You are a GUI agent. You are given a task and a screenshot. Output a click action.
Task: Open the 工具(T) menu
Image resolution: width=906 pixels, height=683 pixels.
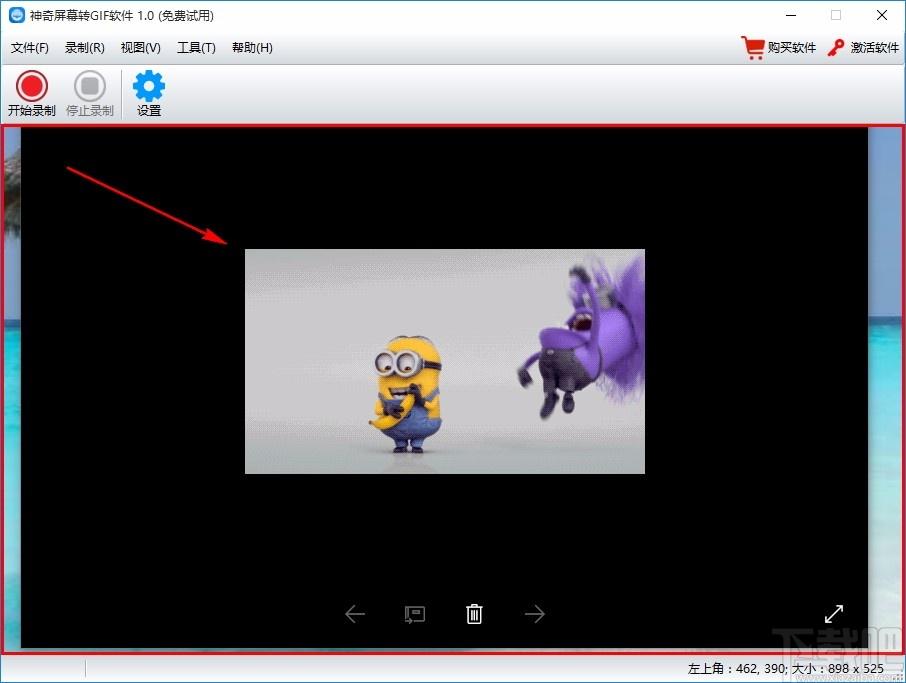point(196,48)
